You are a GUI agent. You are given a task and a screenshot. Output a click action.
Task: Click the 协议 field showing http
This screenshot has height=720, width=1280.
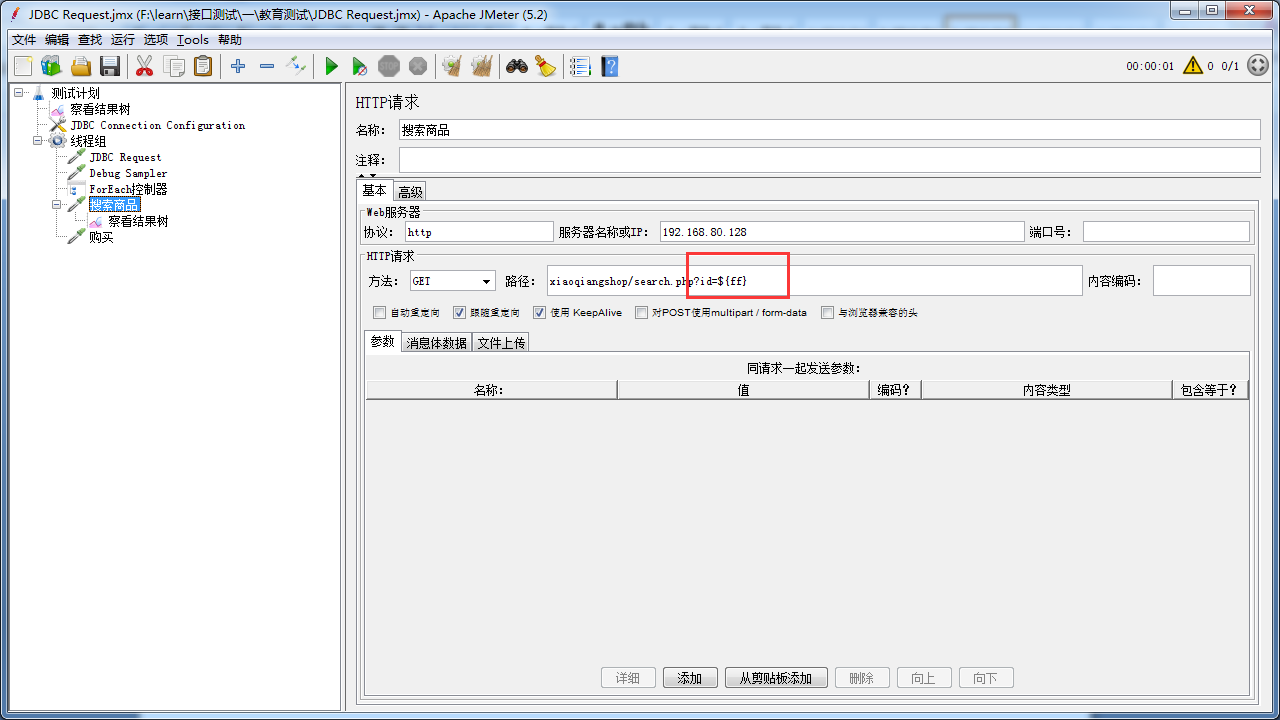click(x=479, y=232)
